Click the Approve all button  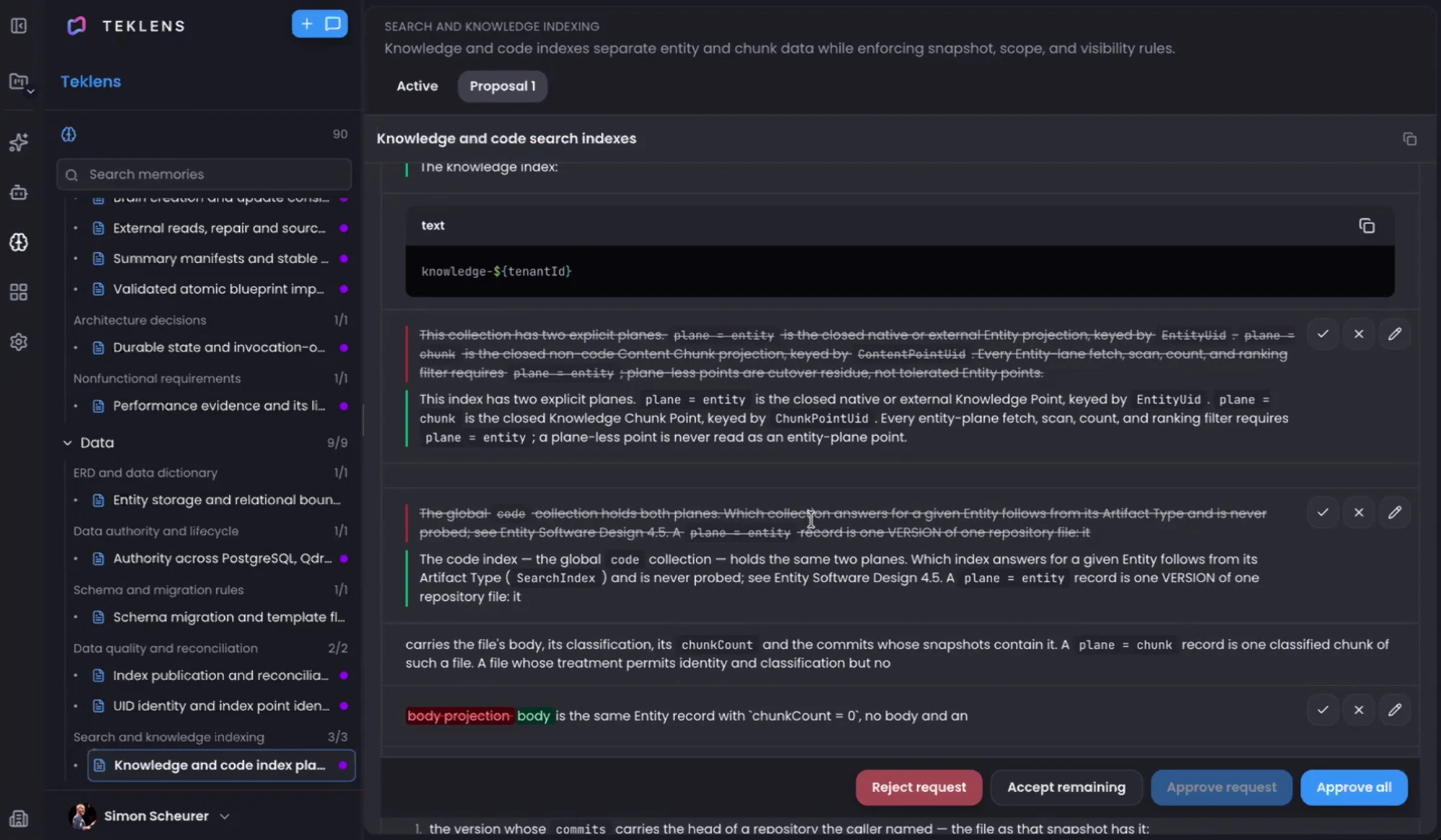click(x=1354, y=787)
